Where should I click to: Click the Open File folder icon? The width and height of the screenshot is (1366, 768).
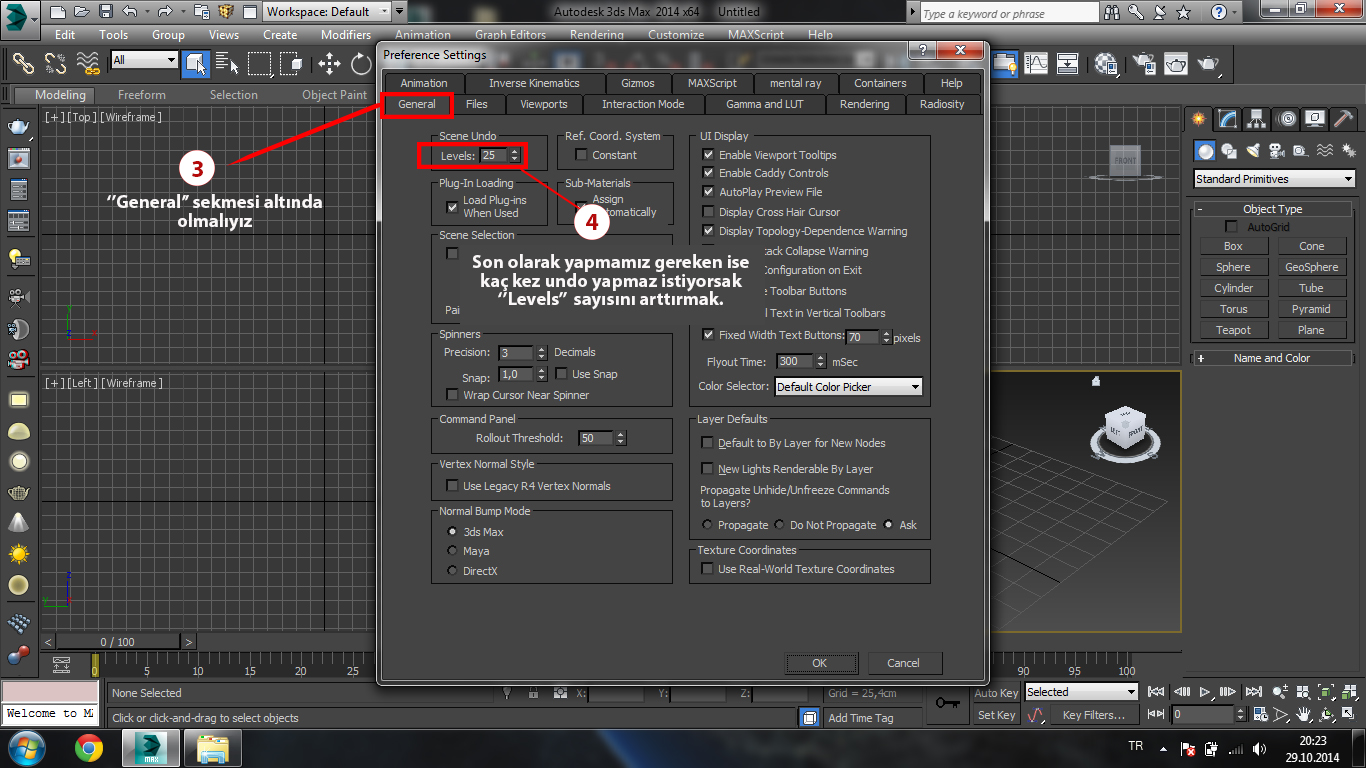click(83, 12)
